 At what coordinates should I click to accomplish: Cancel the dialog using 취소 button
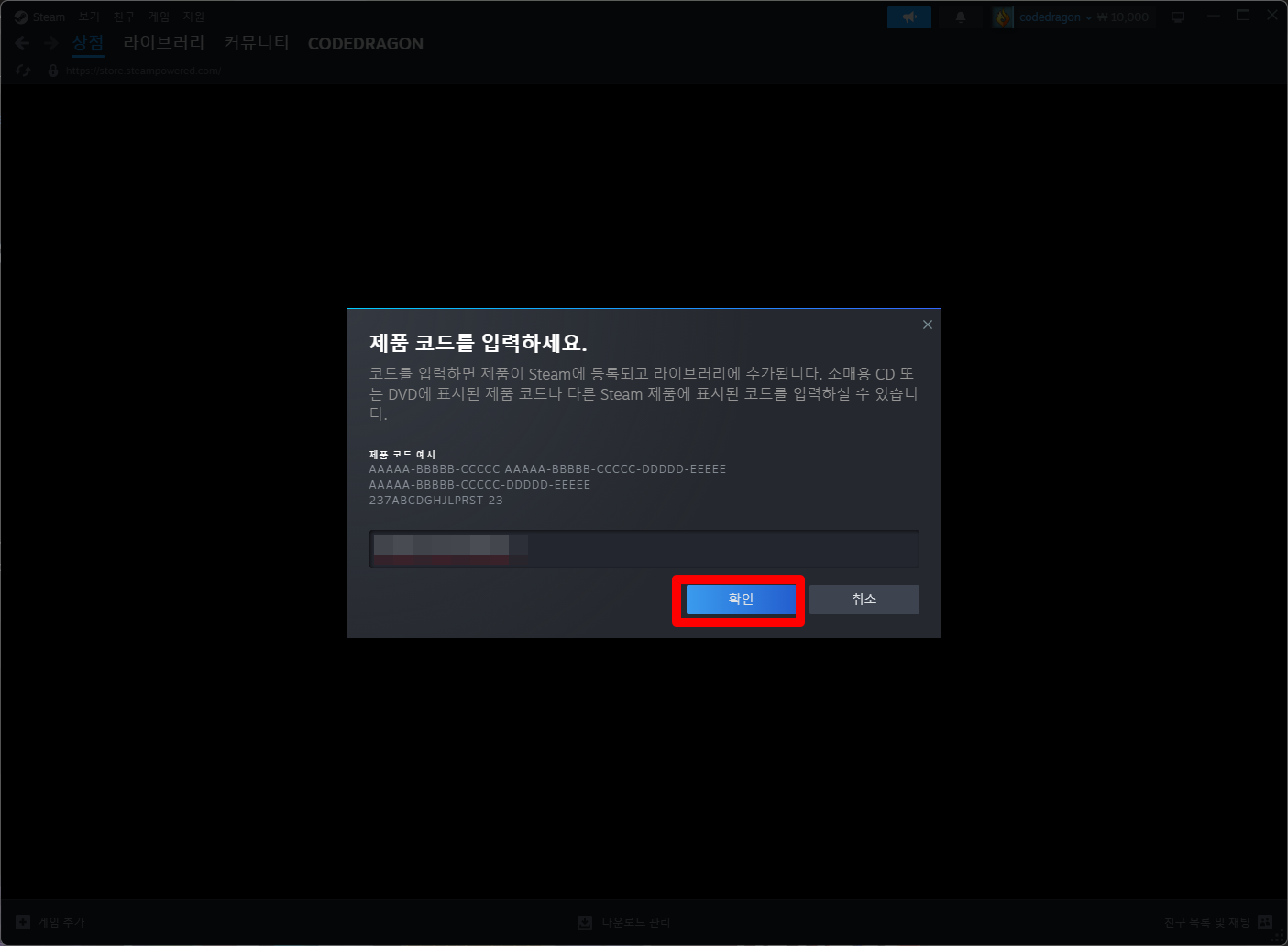point(864,599)
